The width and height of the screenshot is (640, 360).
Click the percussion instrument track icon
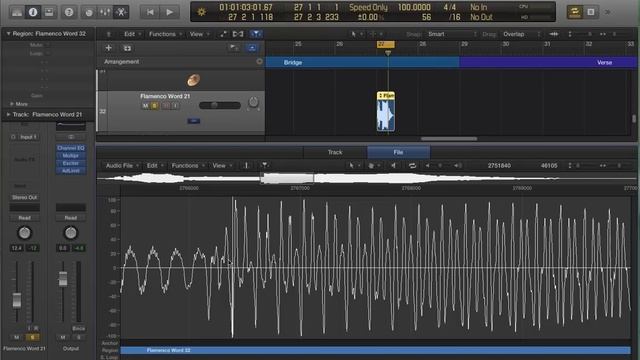[x=193, y=80]
